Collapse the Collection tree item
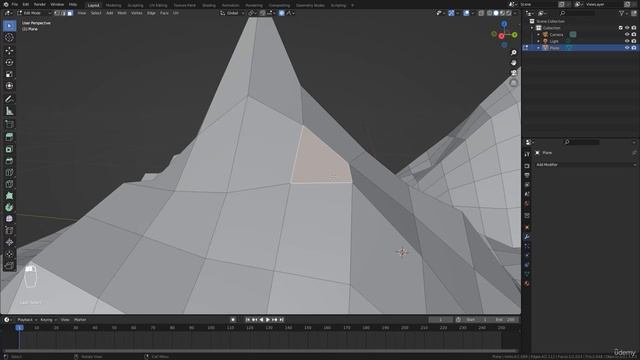 tap(532, 28)
